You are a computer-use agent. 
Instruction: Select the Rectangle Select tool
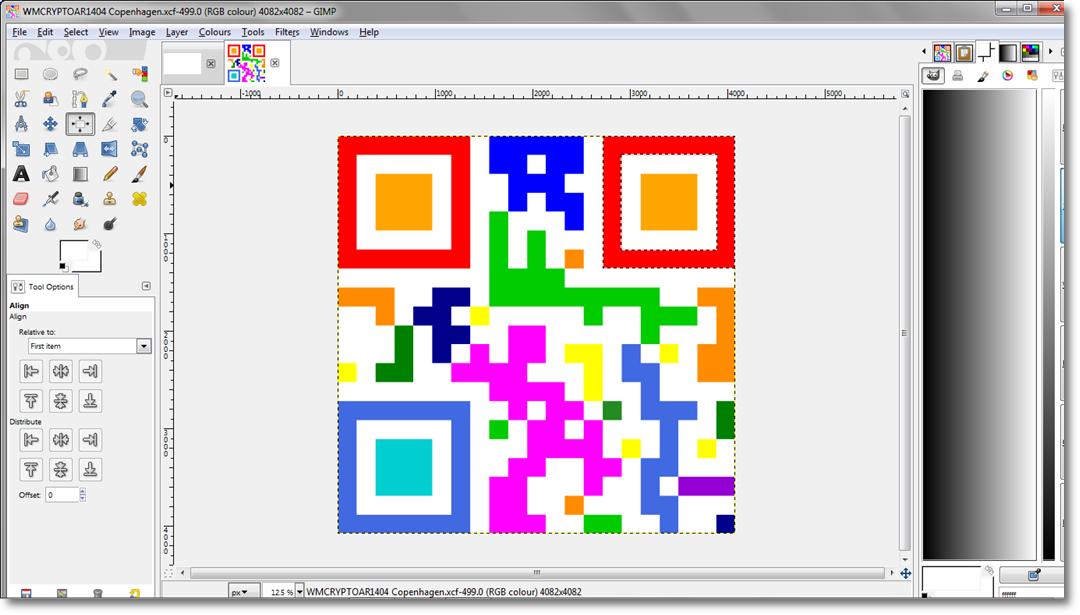[x=21, y=74]
